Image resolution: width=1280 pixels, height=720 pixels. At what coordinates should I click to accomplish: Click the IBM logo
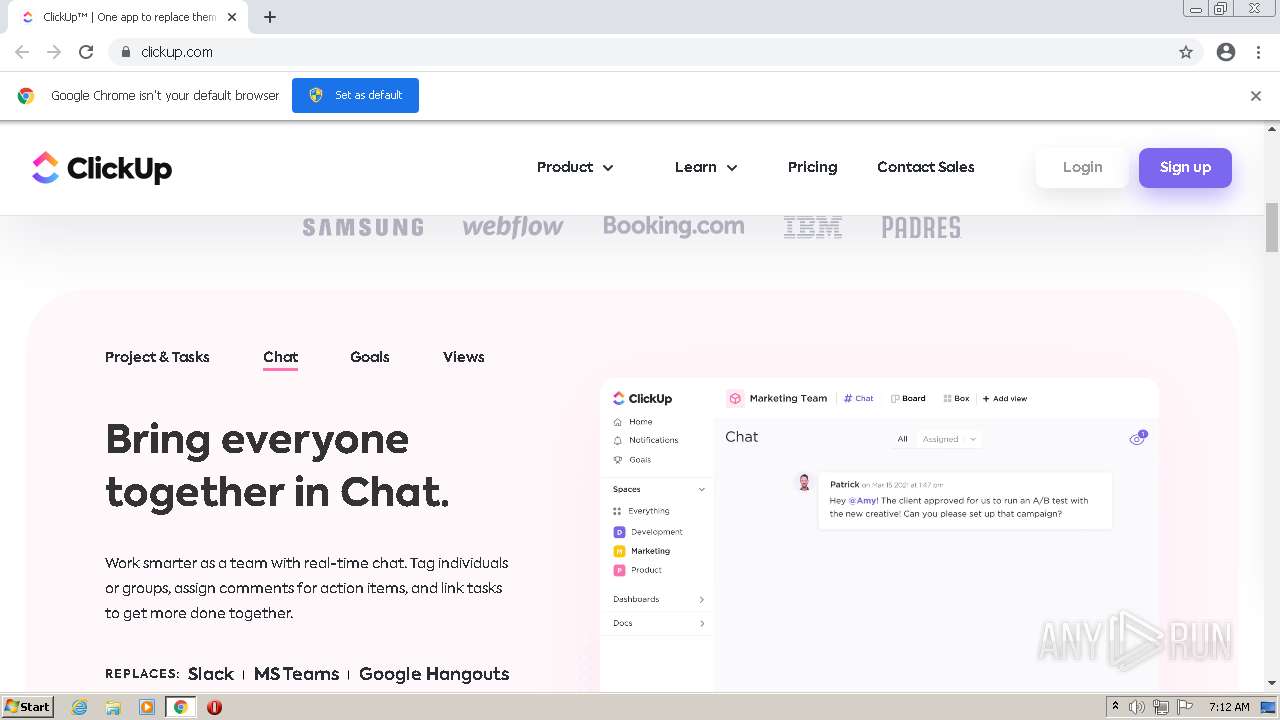click(x=813, y=228)
